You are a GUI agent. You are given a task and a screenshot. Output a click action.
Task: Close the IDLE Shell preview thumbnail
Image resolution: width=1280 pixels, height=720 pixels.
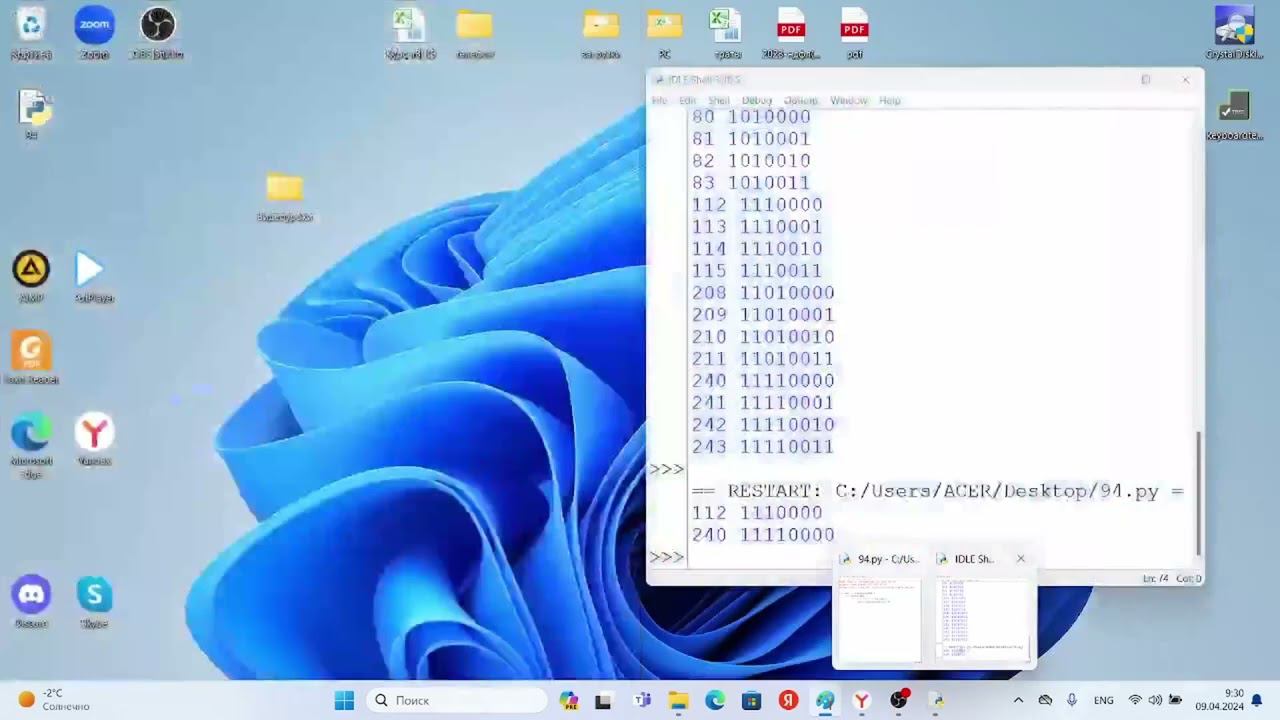(1020, 559)
